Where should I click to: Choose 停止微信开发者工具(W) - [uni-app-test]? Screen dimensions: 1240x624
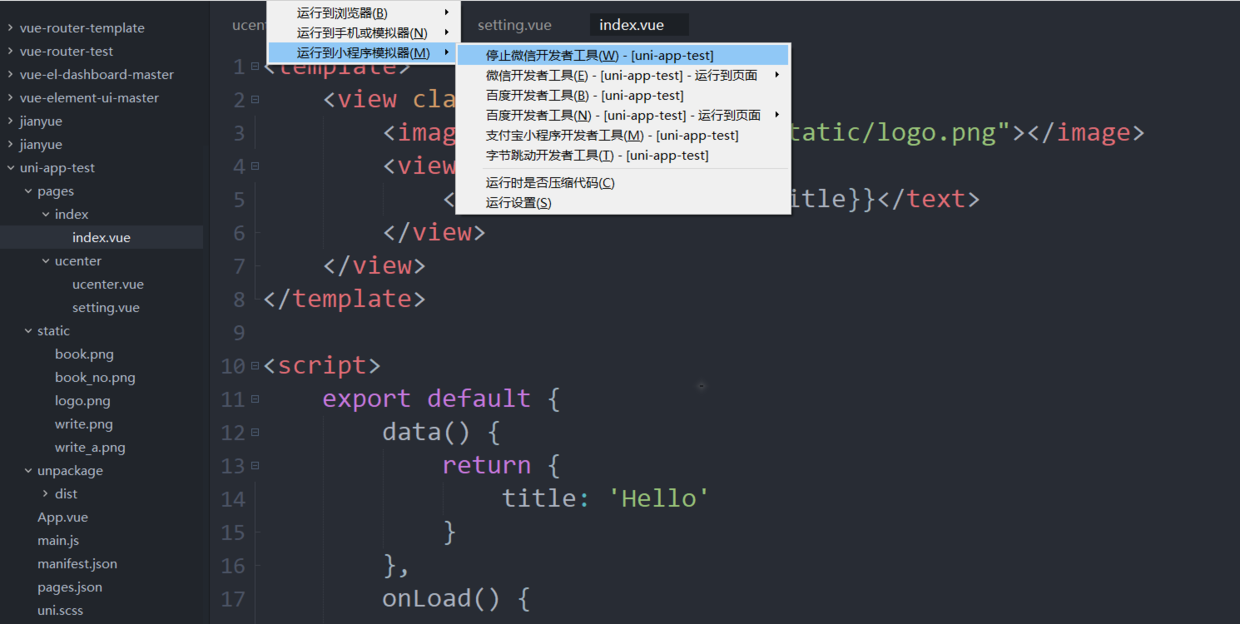pos(622,55)
